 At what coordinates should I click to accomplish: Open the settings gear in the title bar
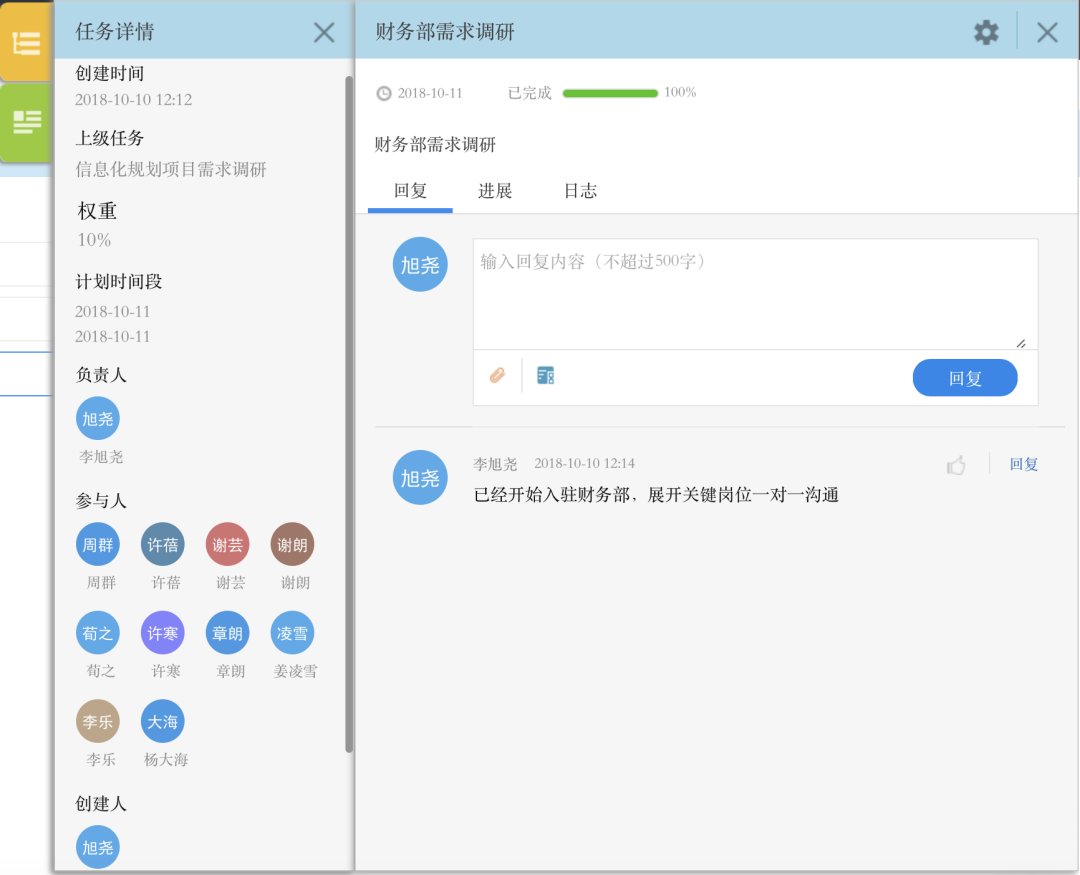pos(986,32)
